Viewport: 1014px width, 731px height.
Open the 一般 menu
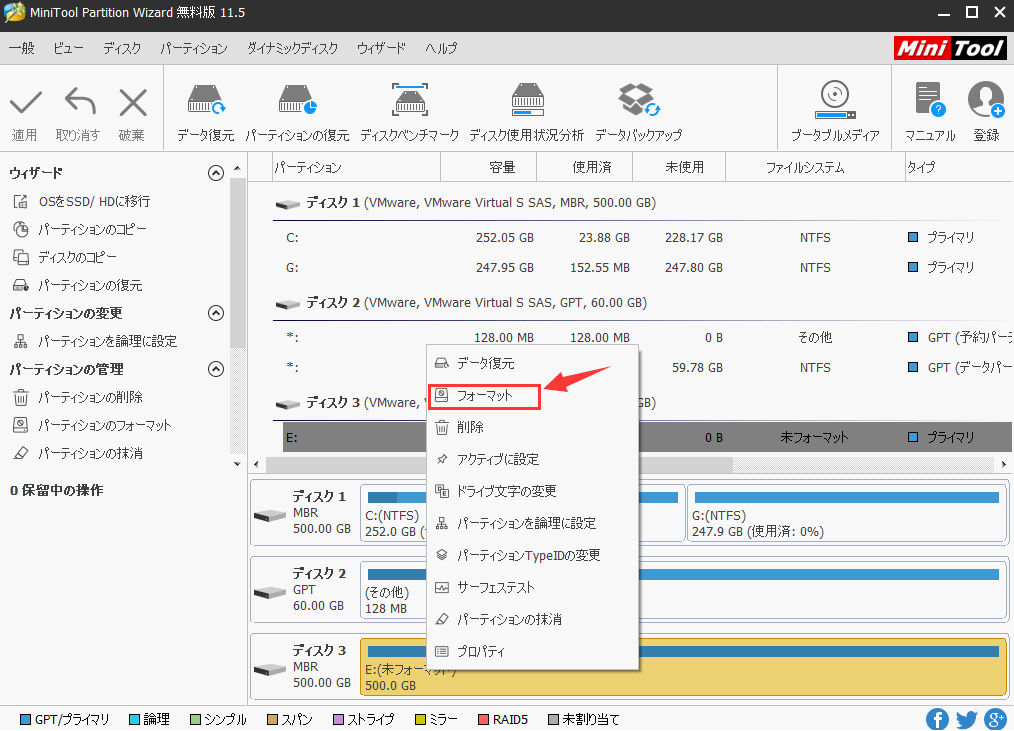pyautogui.click(x=22, y=48)
